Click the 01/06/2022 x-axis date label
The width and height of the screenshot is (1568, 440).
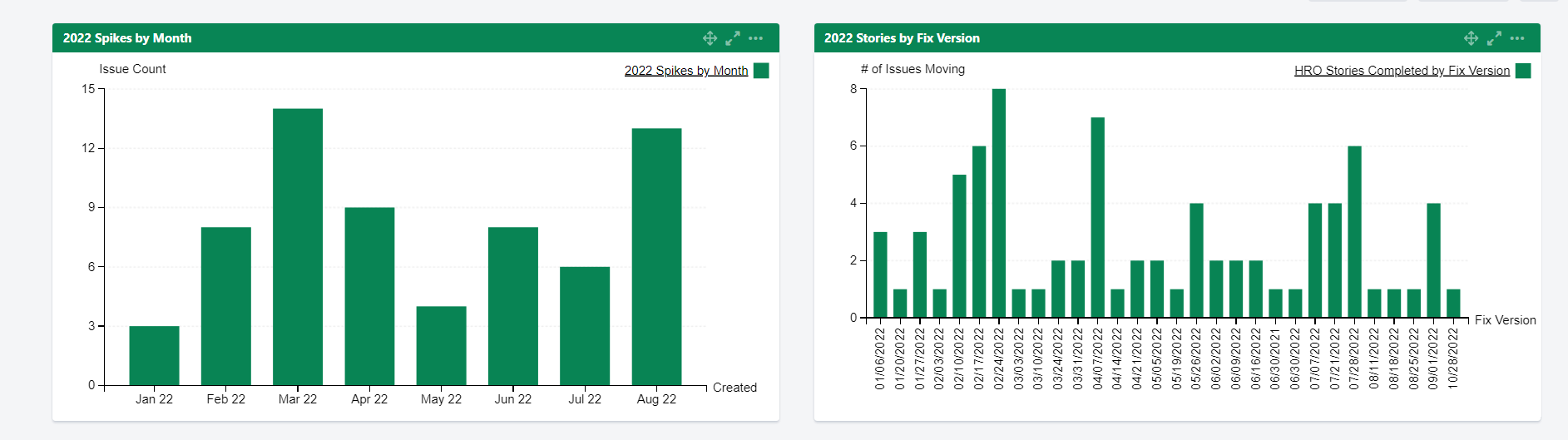tap(880, 358)
